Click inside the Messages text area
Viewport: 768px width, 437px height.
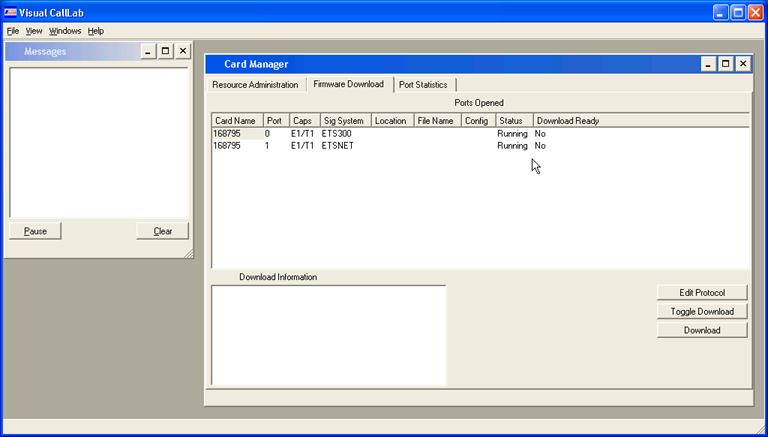tap(99, 142)
